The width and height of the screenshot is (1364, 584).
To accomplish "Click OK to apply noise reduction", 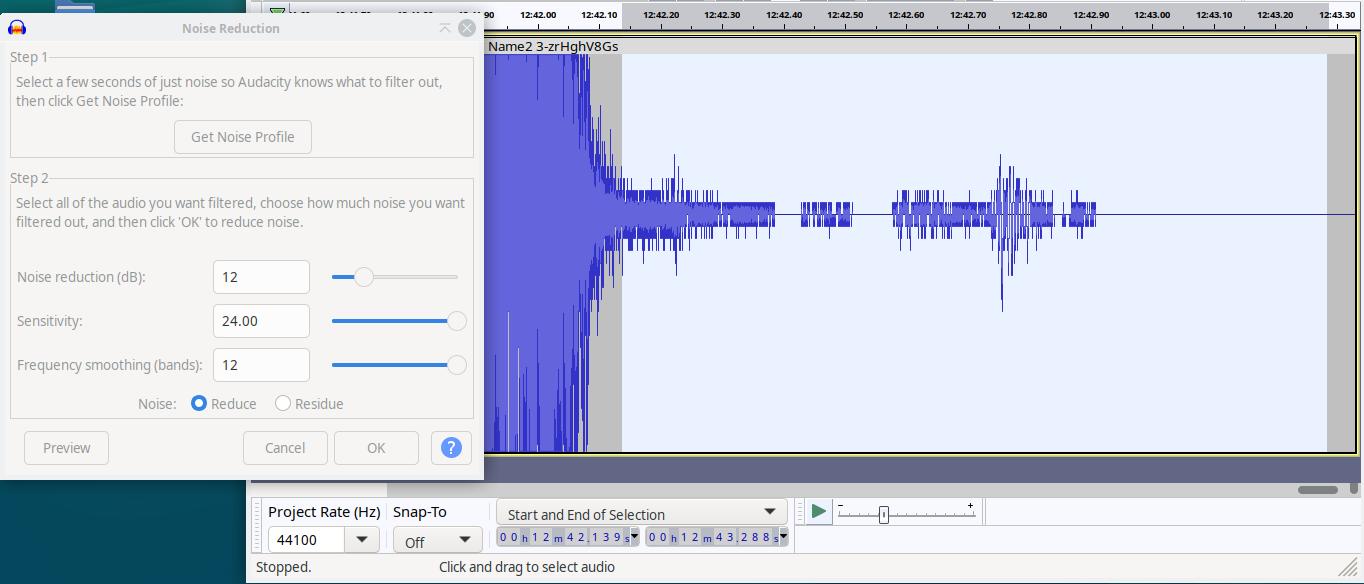I will [376, 448].
